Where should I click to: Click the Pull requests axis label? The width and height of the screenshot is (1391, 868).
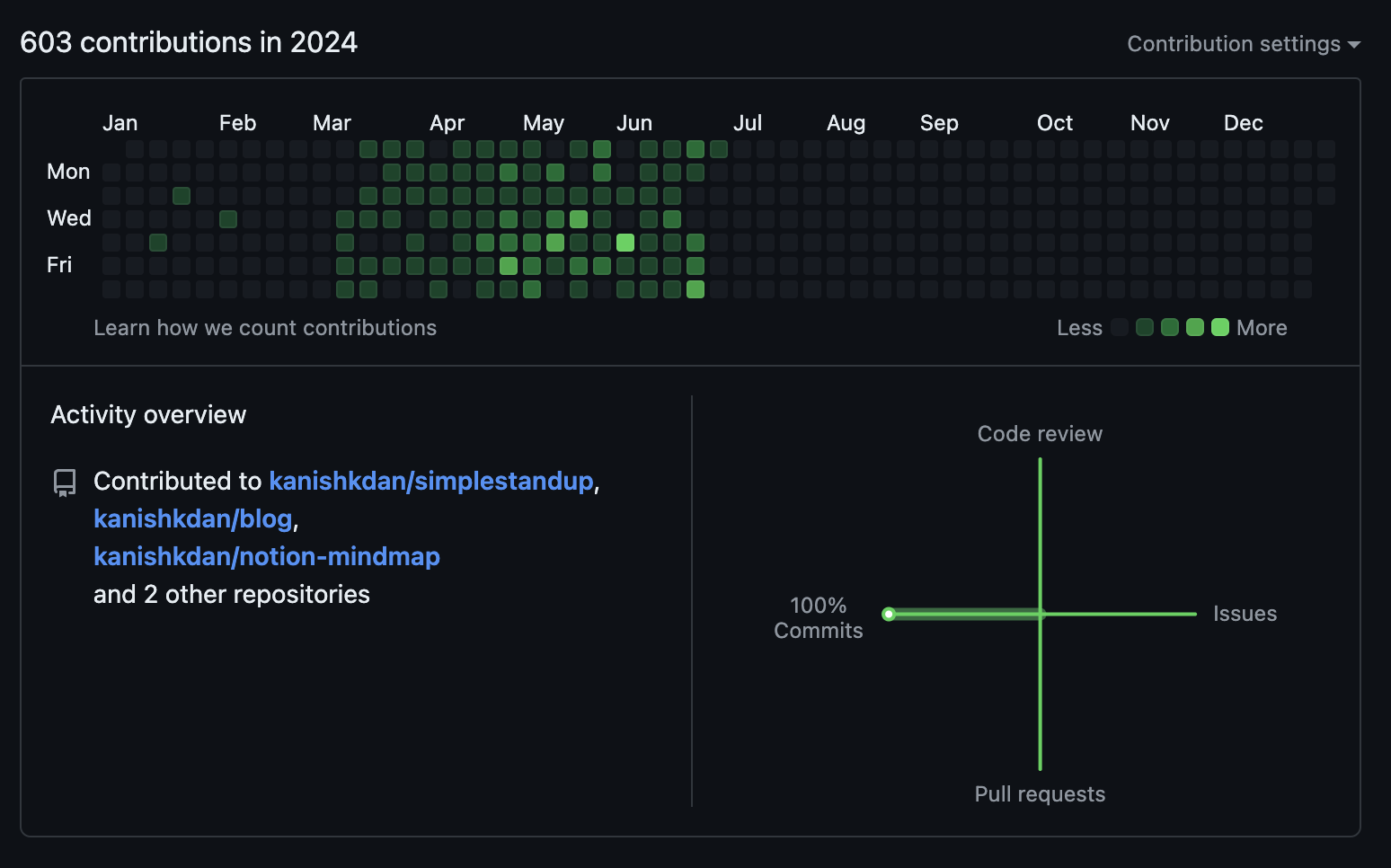point(1040,794)
